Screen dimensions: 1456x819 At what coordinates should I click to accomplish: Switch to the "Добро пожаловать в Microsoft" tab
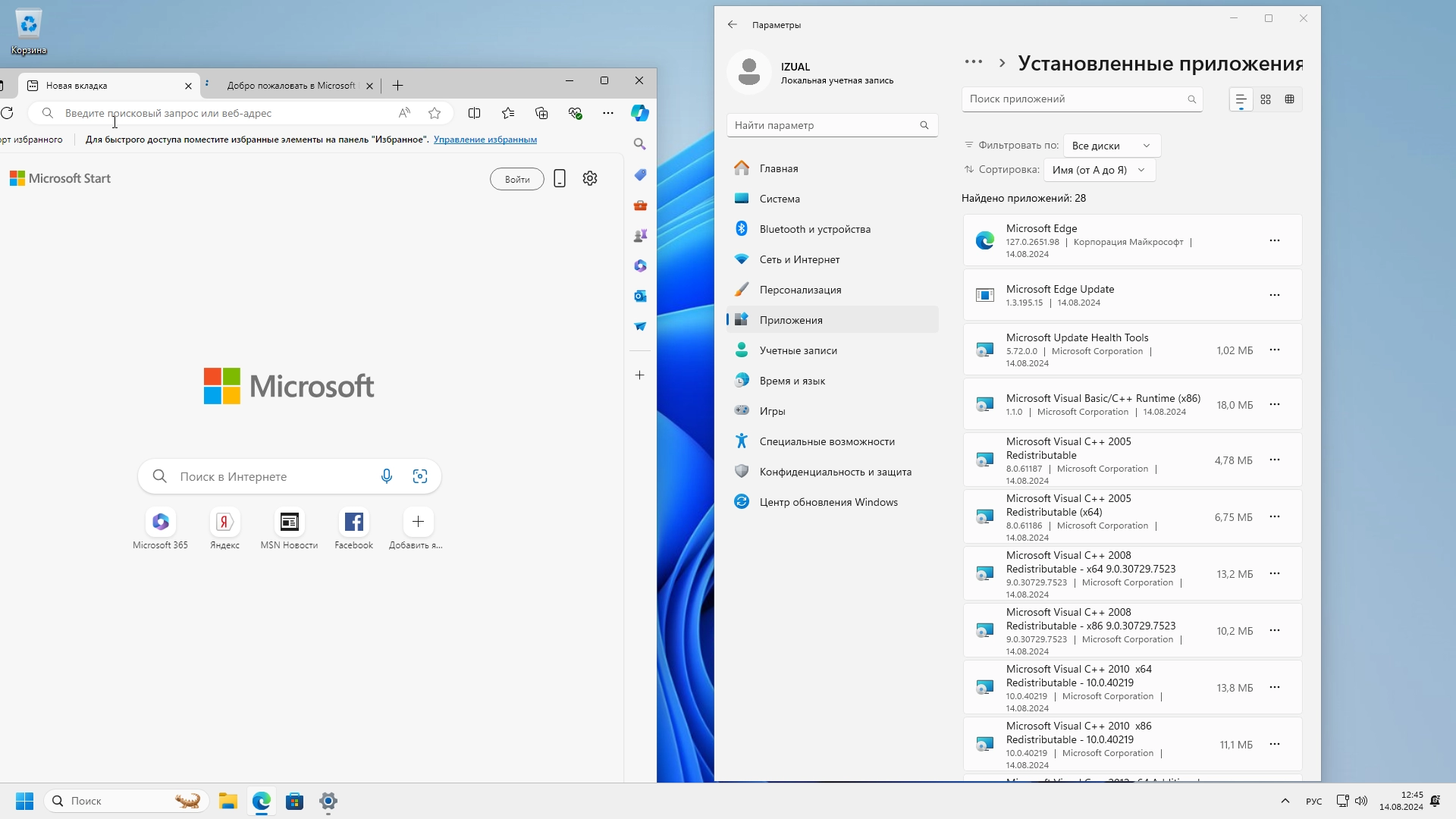click(290, 86)
